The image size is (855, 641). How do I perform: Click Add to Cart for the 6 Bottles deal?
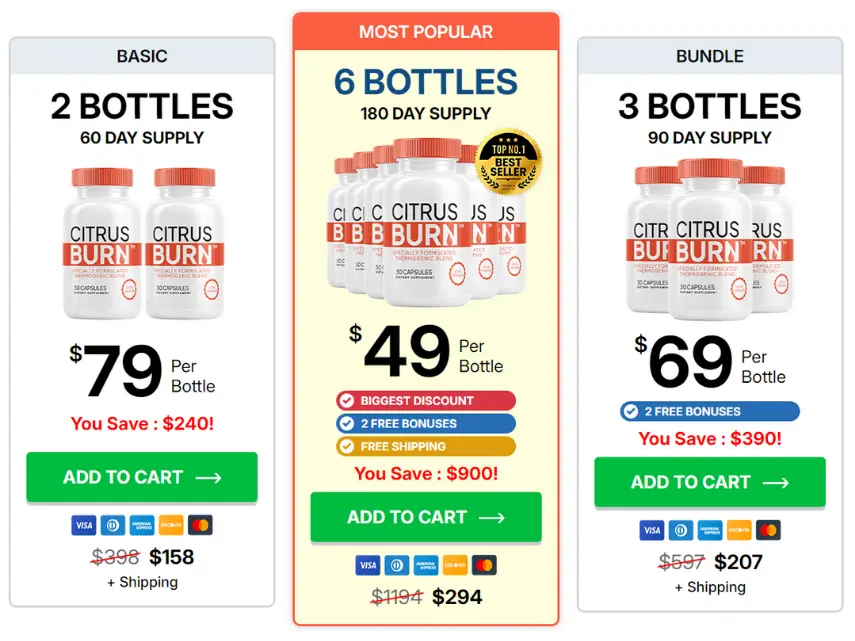(x=427, y=518)
